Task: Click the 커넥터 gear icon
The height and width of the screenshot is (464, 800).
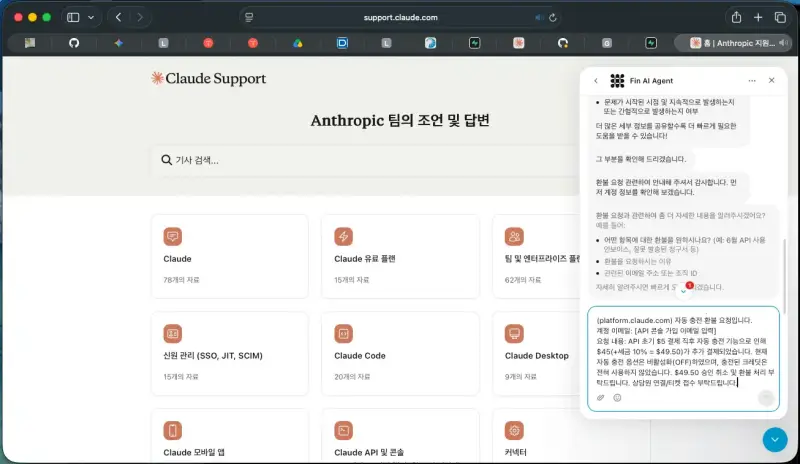Action: pos(514,430)
